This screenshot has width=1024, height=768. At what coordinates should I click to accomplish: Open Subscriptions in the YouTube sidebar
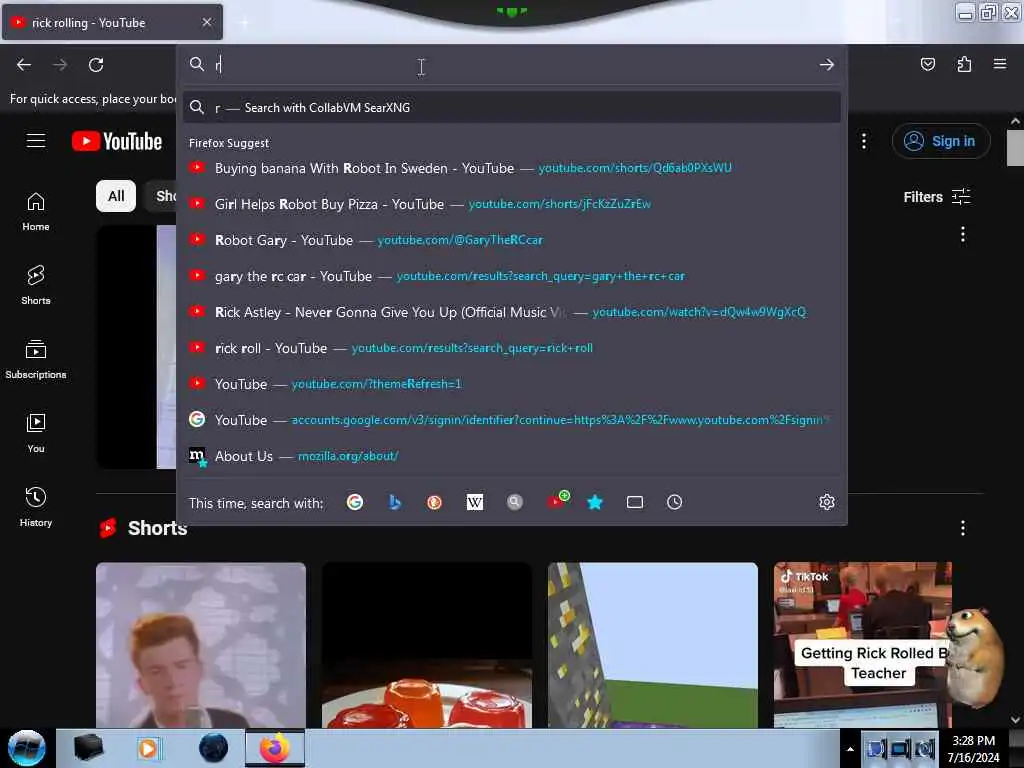(x=36, y=359)
